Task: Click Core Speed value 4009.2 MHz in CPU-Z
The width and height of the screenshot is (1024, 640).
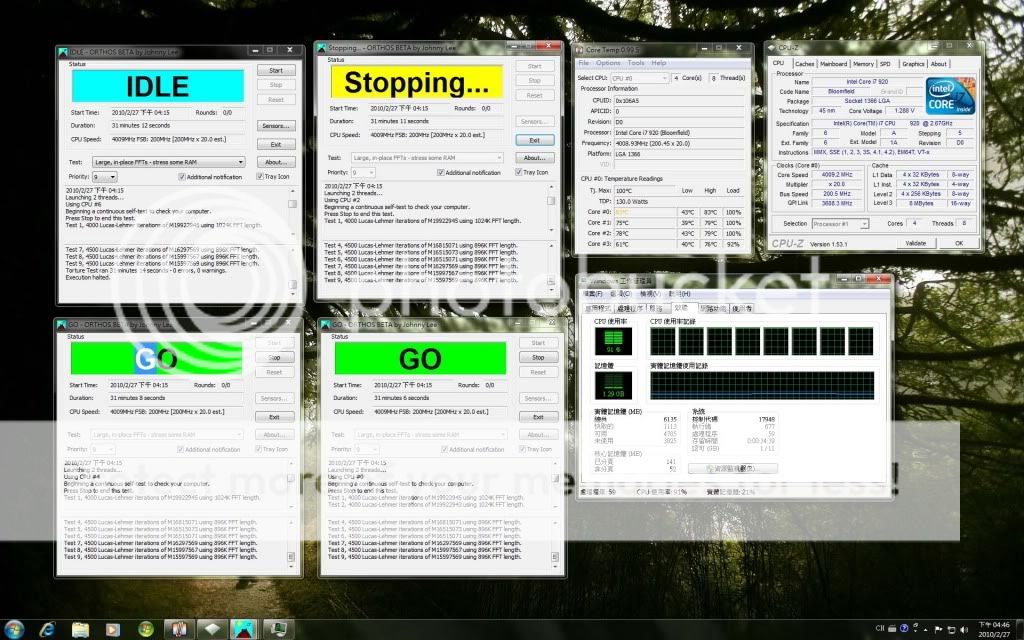Action: [x=837, y=175]
